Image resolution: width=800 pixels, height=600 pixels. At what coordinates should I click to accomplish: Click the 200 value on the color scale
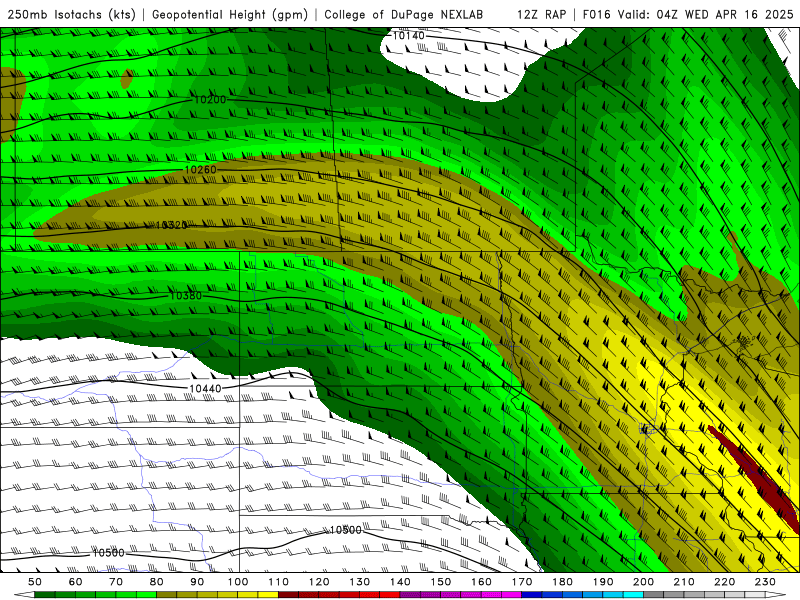point(643,582)
